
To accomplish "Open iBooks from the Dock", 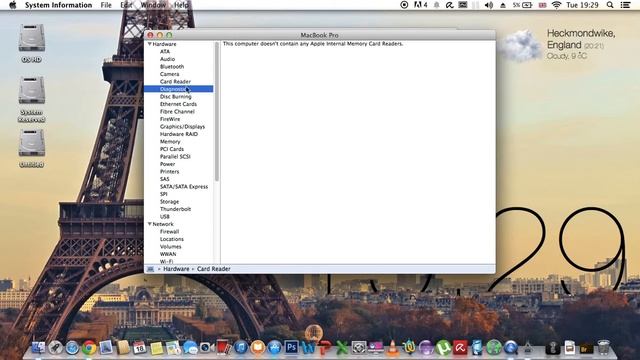I will point(258,348).
